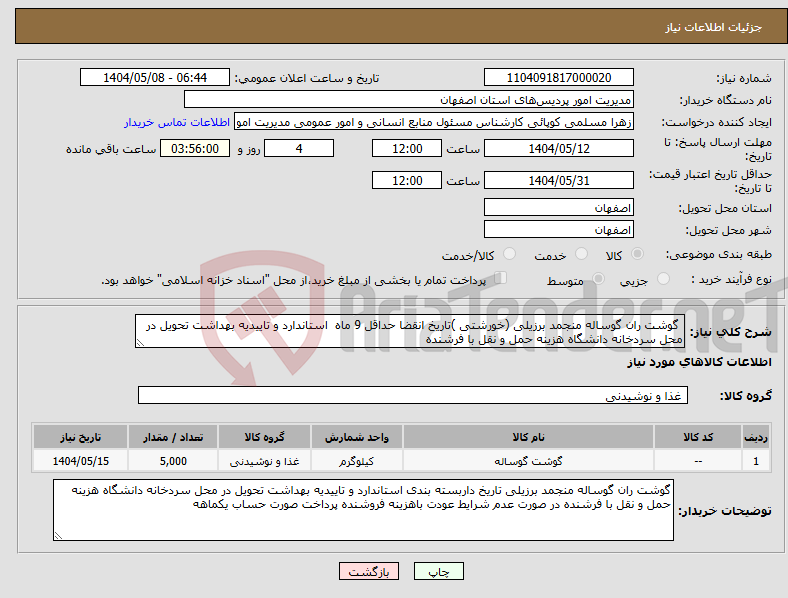
Task: Click the response deadline date 1404/05/12 field
Action: [558, 148]
